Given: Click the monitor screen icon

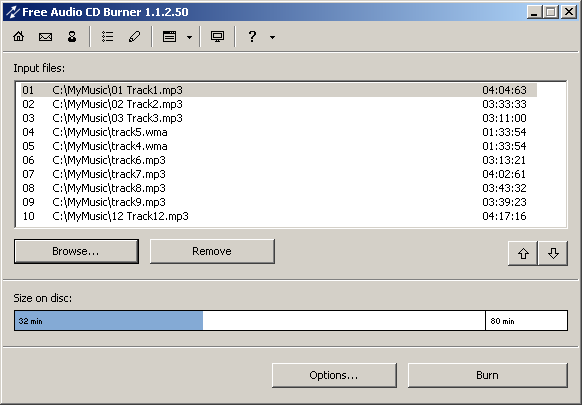Looking at the screenshot, I should pyautogui.click(x=218, y=36).
